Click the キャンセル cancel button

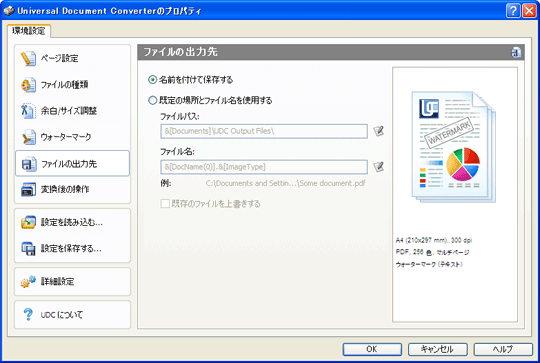(x=437, y=349)
